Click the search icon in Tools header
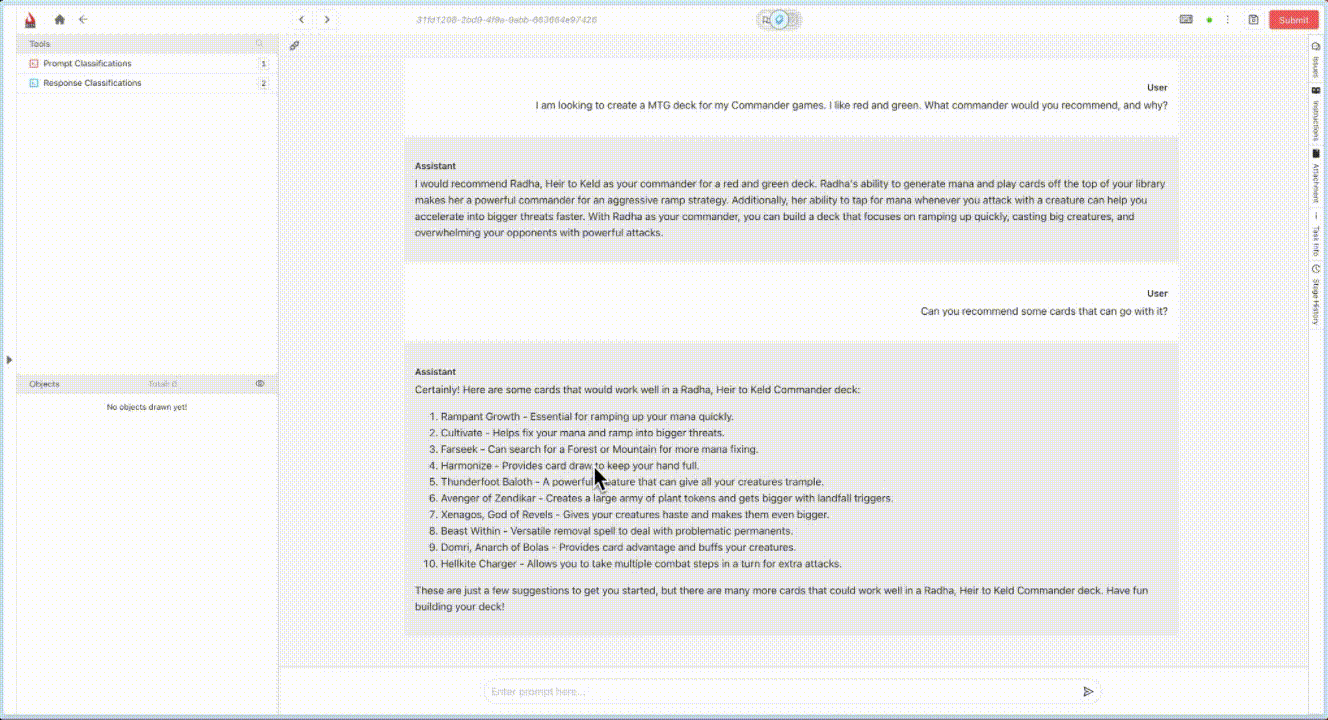This screenshot has height=720, width=1328. click(x=260, y=44)
